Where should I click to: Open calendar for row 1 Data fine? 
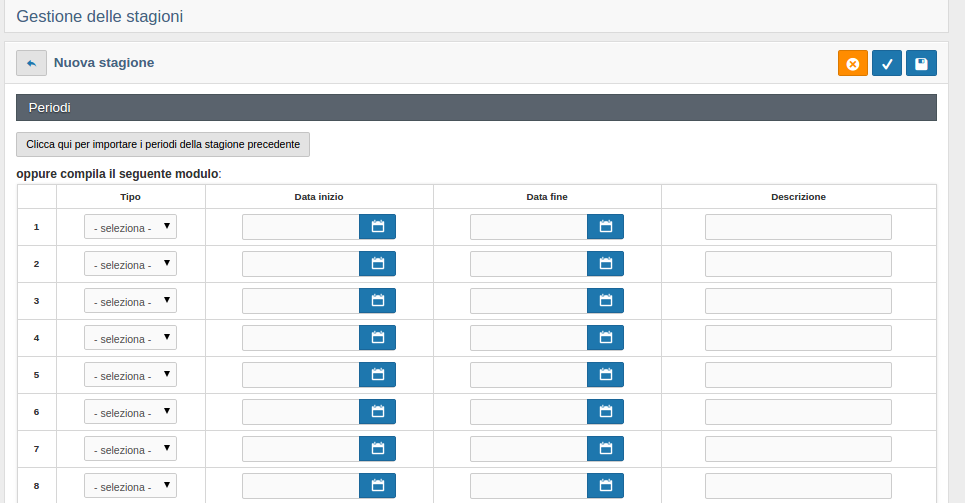point(606,227)
